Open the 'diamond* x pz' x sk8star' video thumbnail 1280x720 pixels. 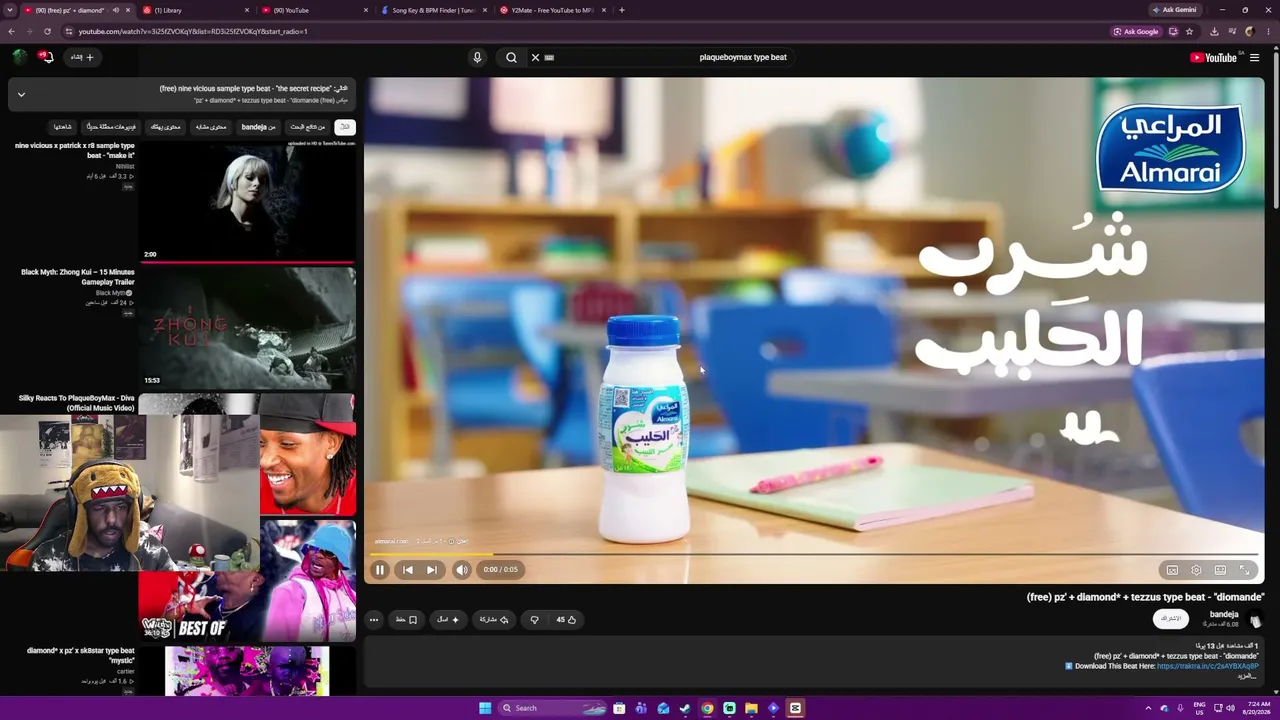click(247, 671)
